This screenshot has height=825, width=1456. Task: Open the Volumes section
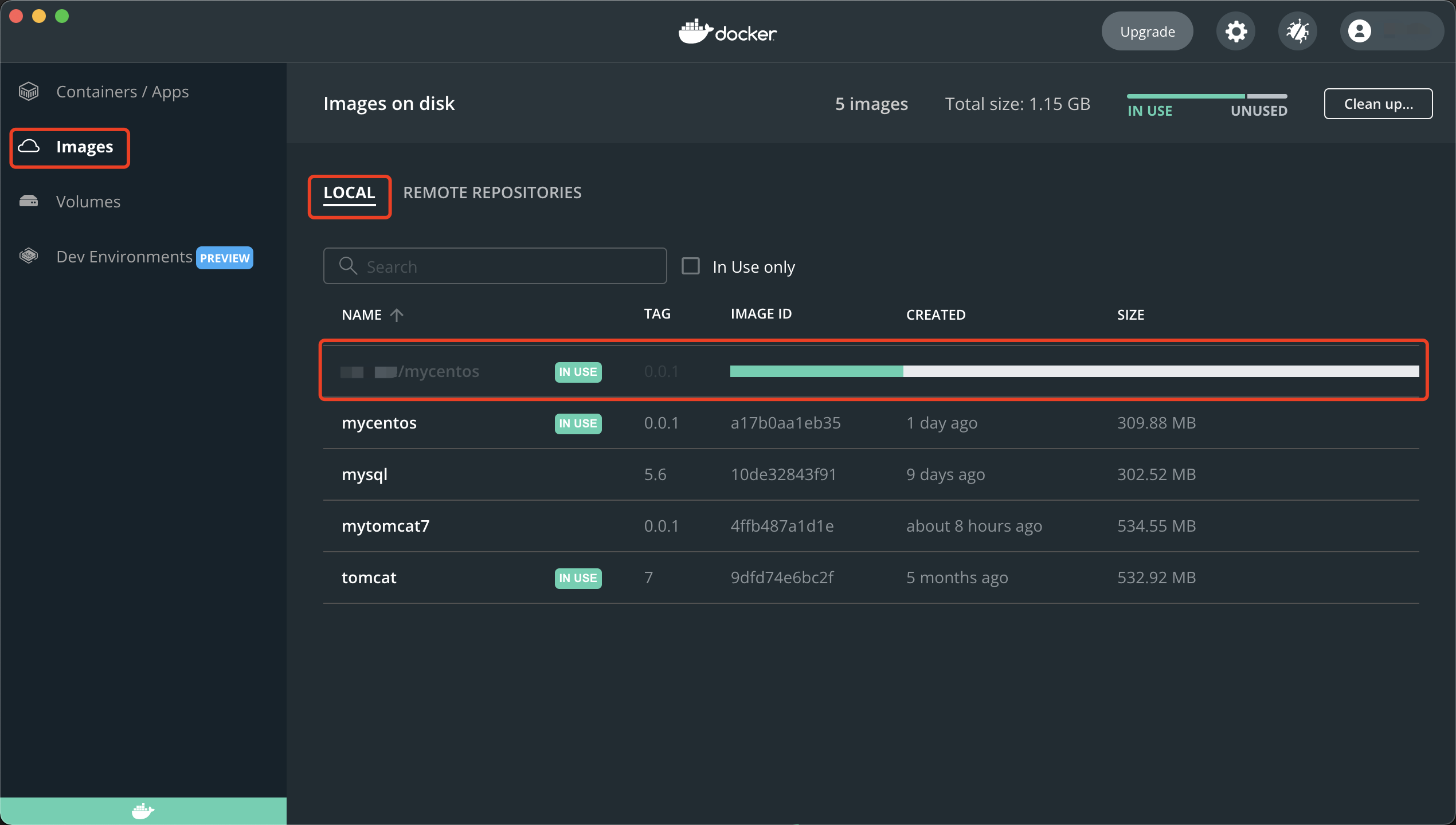coord(88,202)
